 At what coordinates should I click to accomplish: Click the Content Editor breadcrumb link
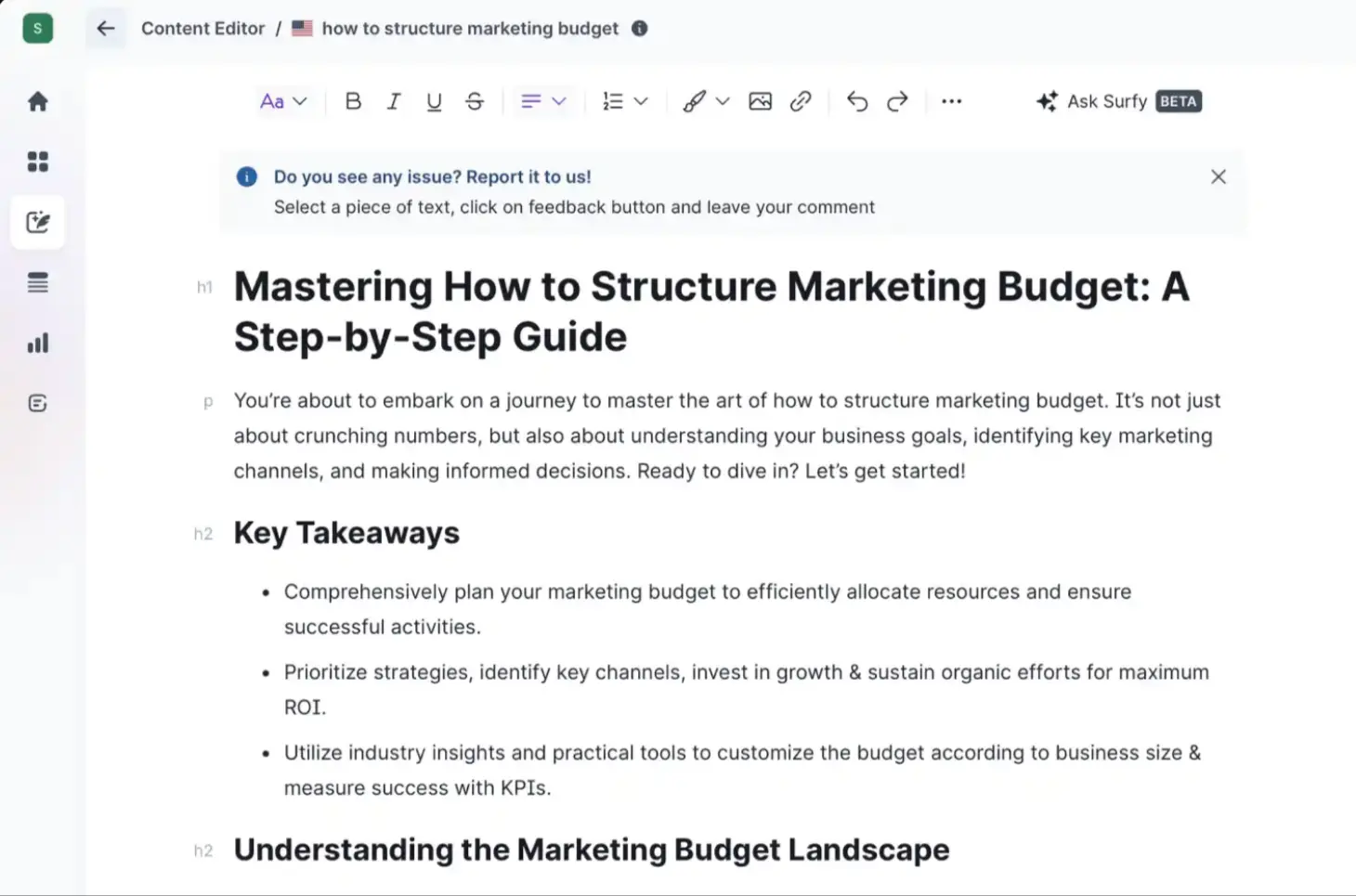click(202, 29)
